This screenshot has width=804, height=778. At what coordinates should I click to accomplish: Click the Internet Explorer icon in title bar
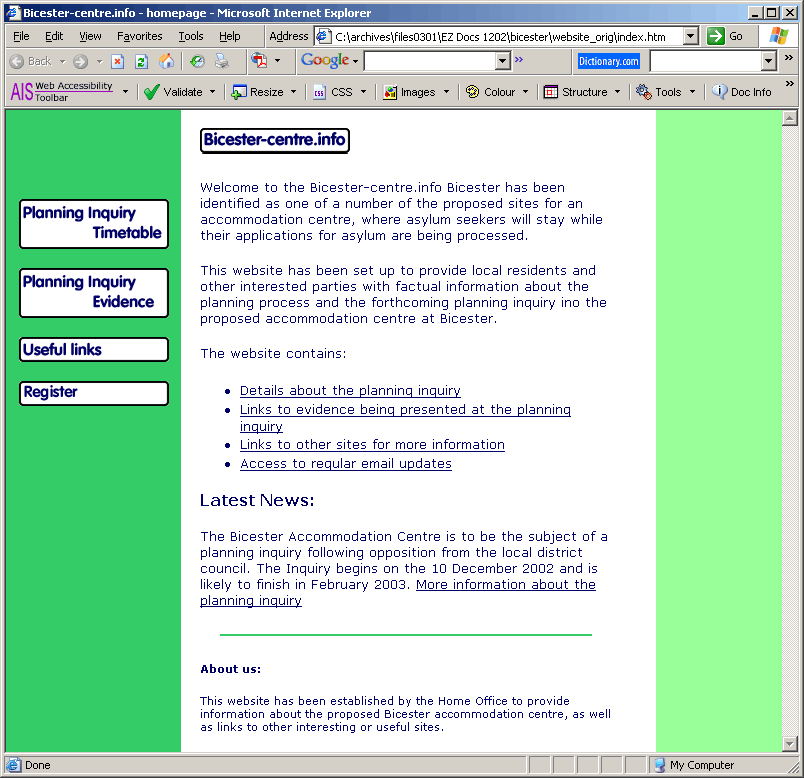[13, 12]
